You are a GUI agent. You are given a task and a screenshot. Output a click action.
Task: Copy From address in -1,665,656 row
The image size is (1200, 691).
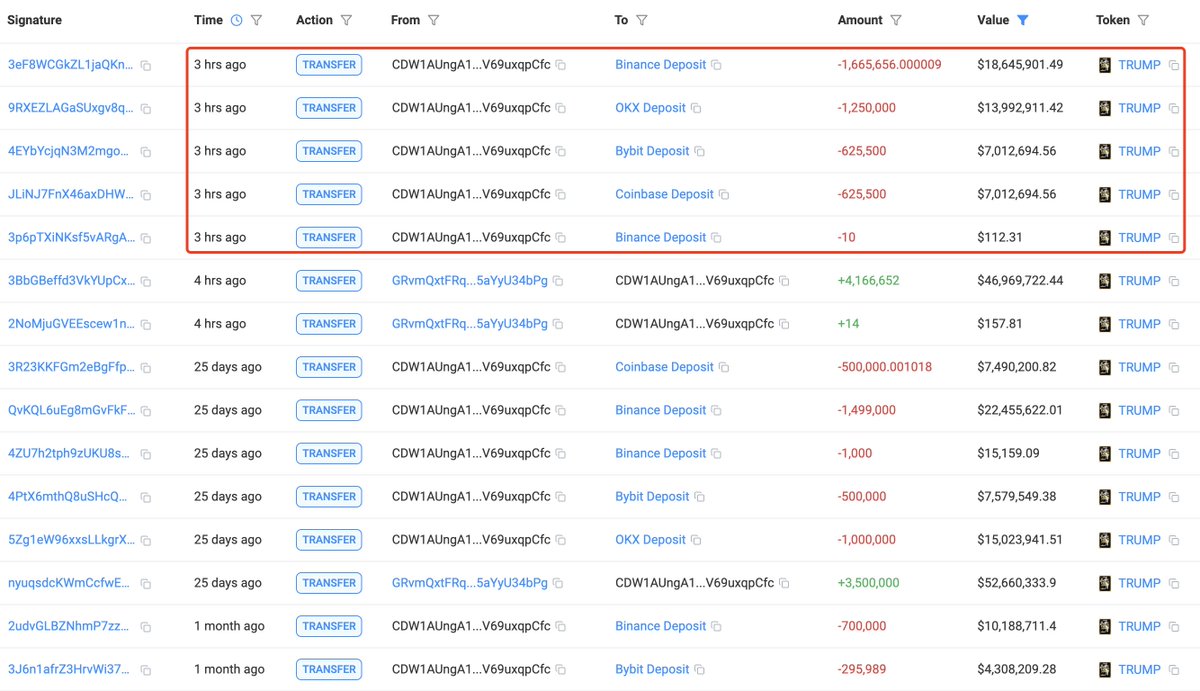[x=561, y=65]
